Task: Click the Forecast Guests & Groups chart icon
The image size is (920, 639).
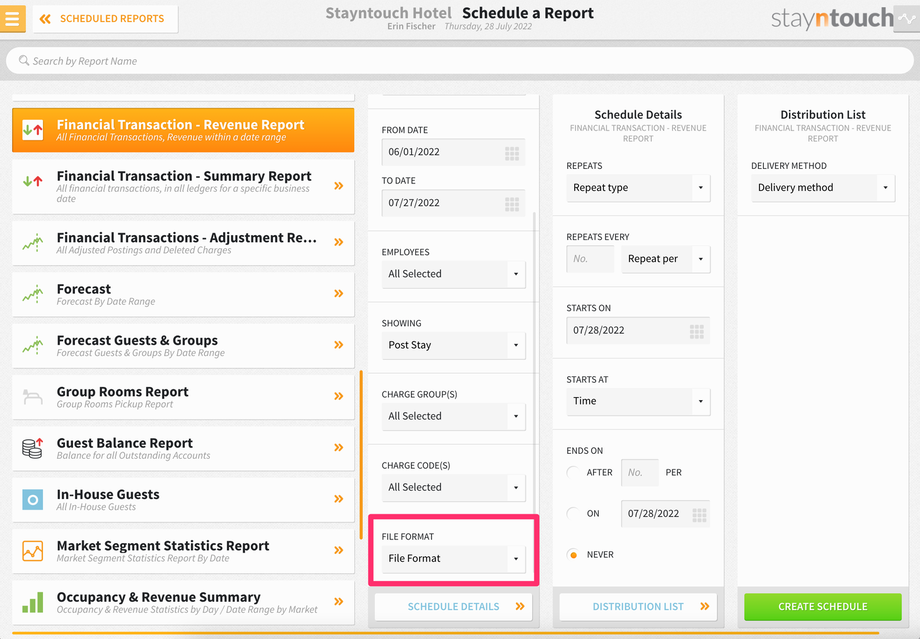Action: (33, 346)
